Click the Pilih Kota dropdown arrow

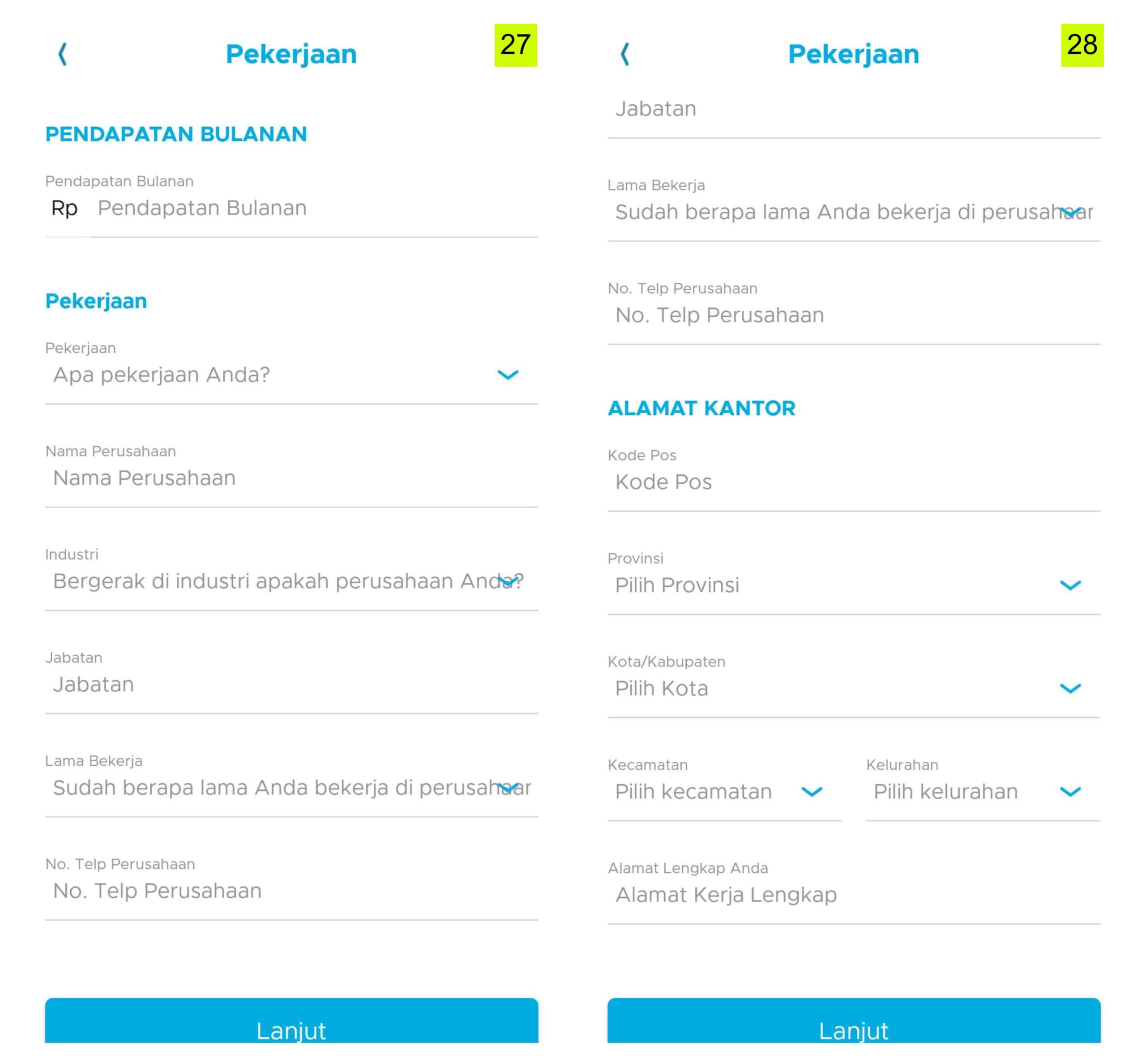1071,689
